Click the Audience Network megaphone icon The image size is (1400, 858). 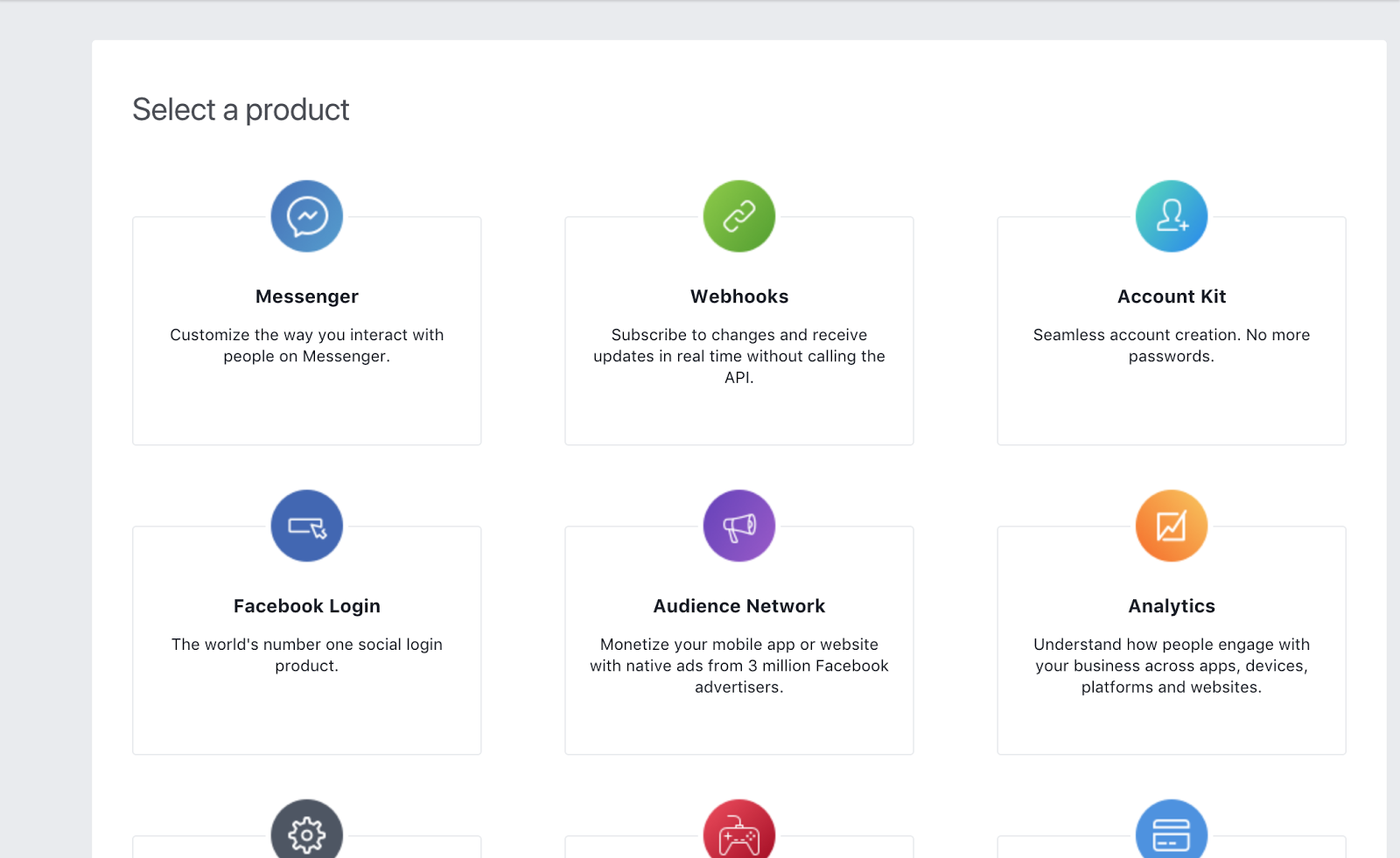[739, 526]
